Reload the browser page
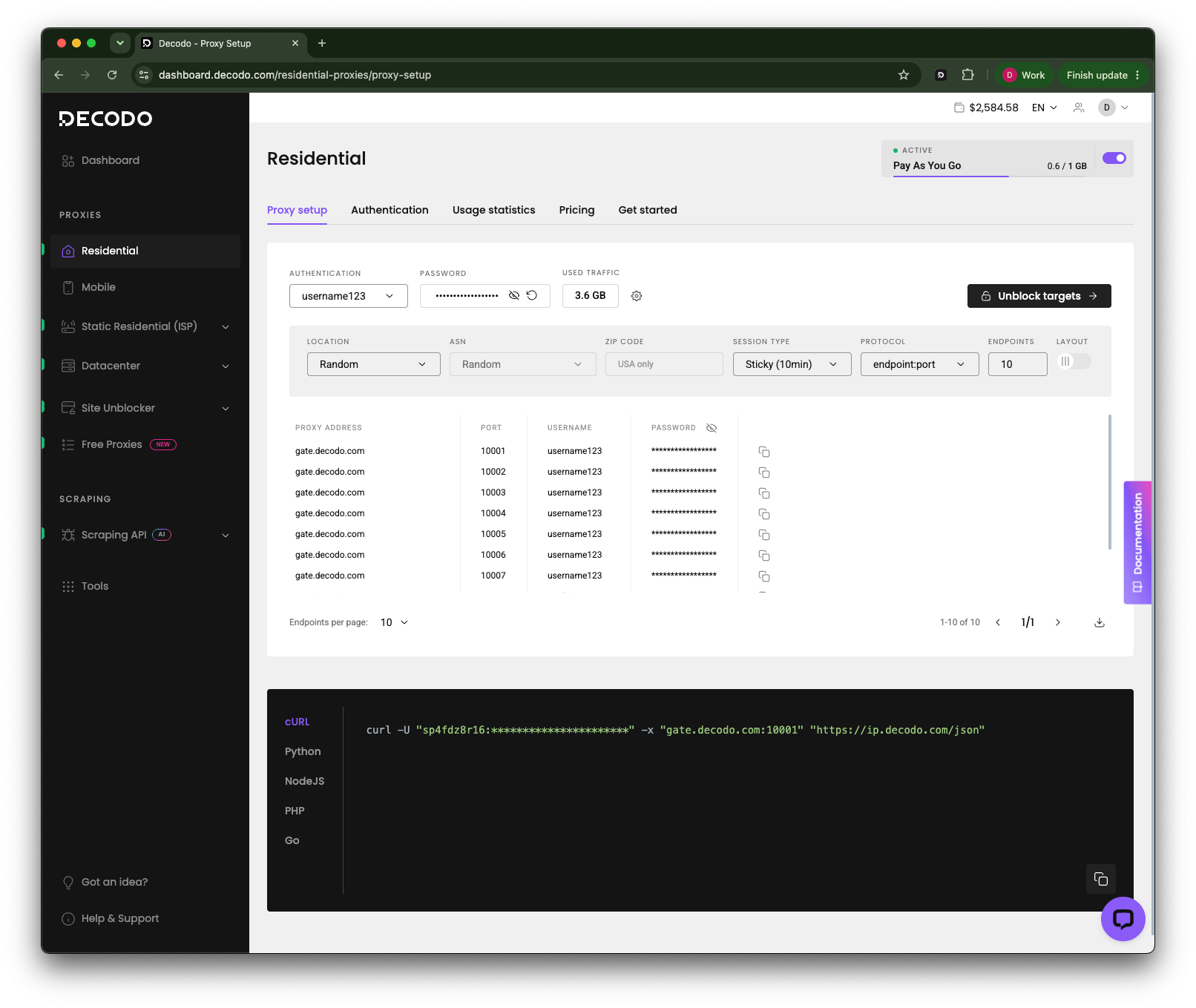 tap(112, 75)
